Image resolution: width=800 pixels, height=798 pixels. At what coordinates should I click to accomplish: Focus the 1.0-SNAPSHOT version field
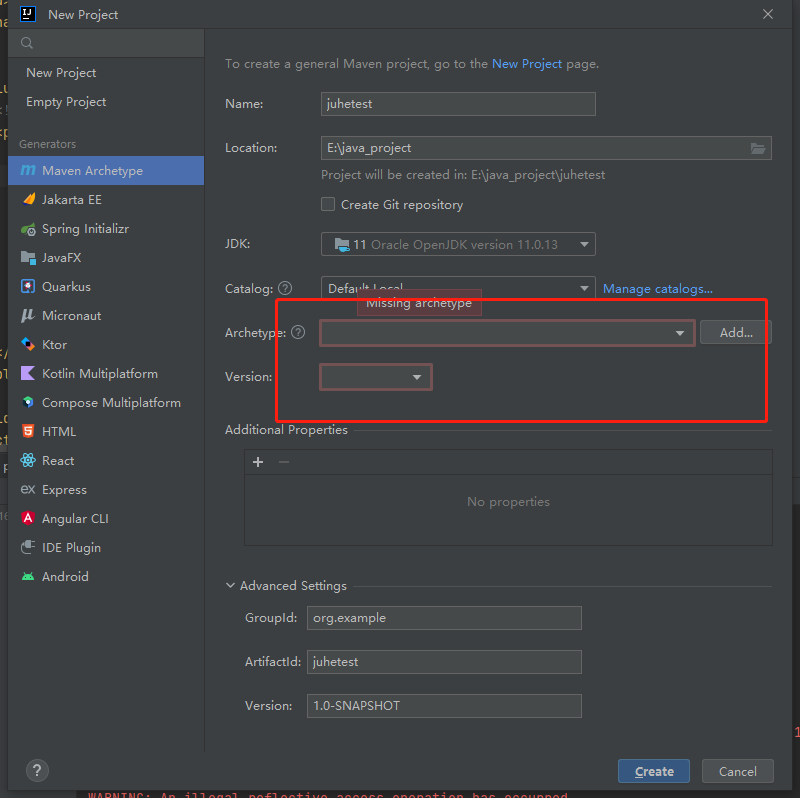point(444,706)
